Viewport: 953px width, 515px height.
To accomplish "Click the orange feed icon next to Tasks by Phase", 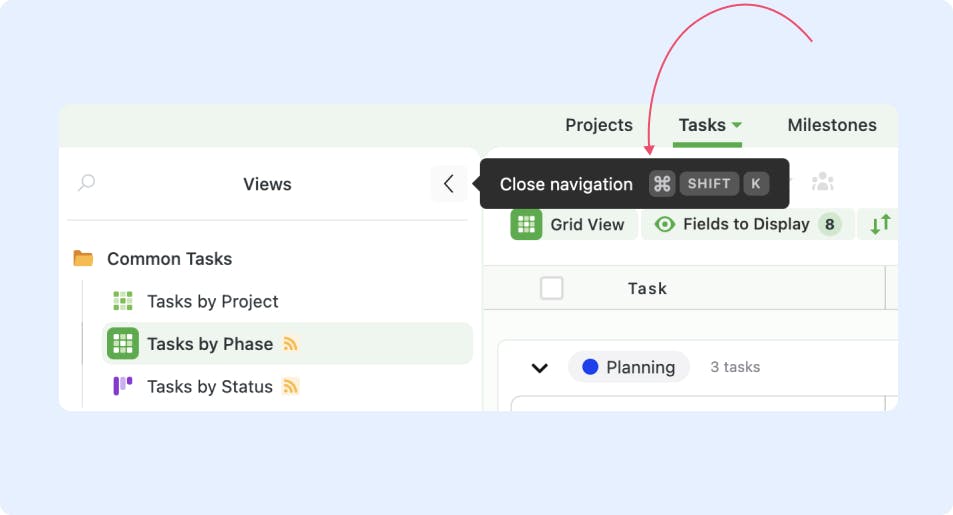I will (291, 344).
